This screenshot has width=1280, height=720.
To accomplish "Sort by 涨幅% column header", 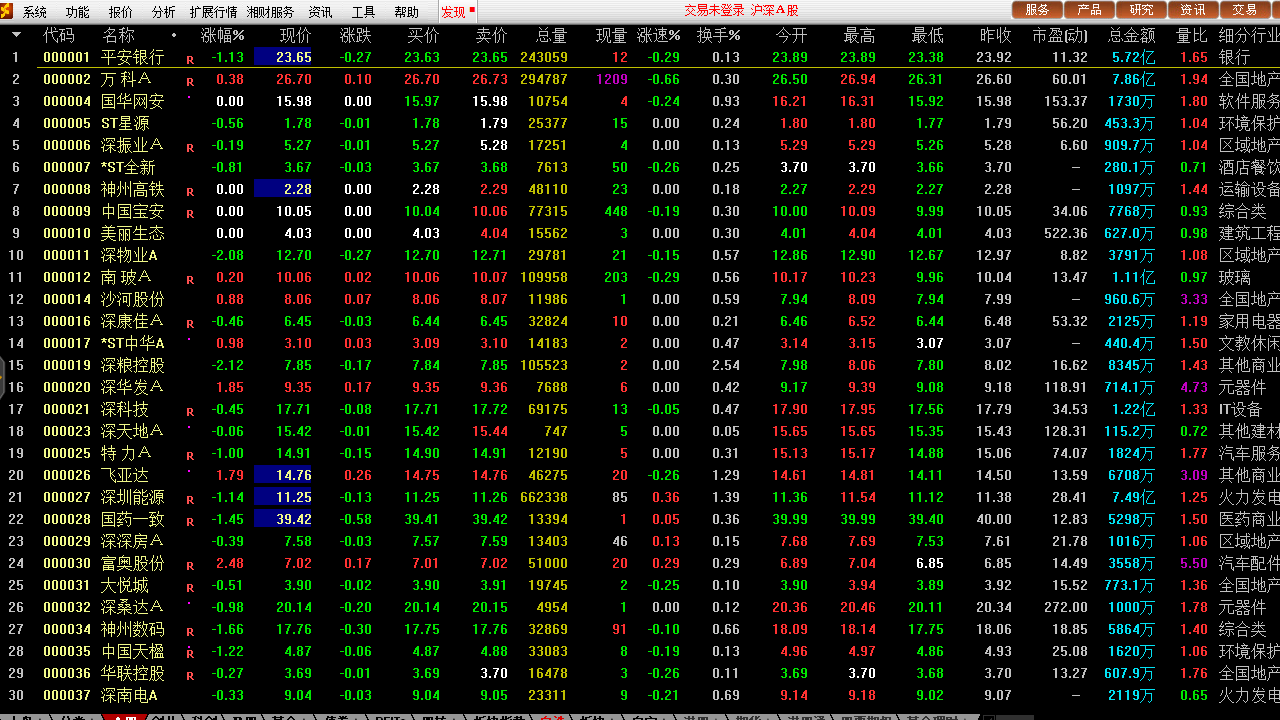I will (222, 35).
